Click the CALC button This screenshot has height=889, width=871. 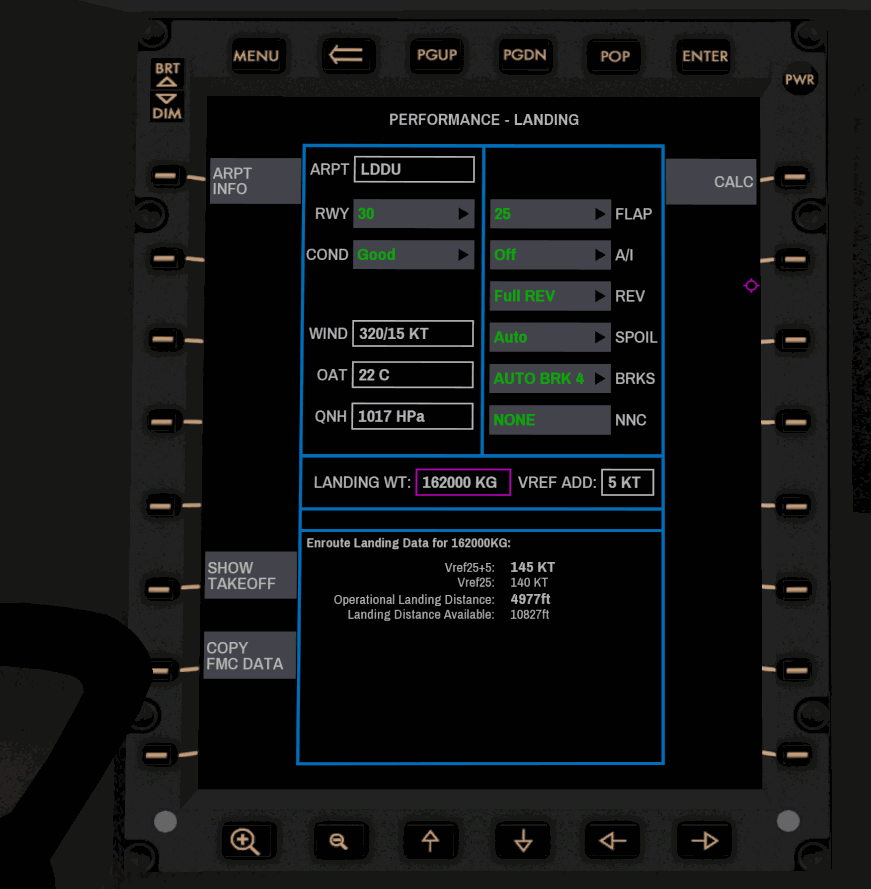click(x=711, y=182)
